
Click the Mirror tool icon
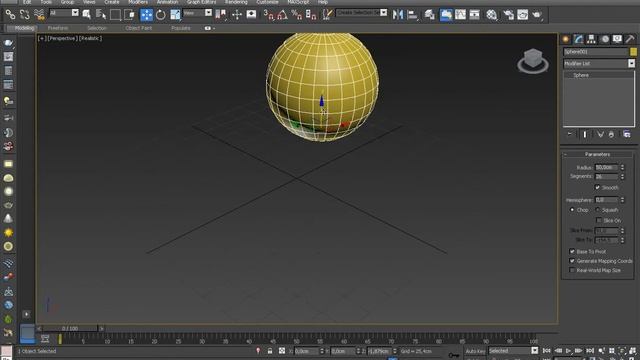(398, 15)
